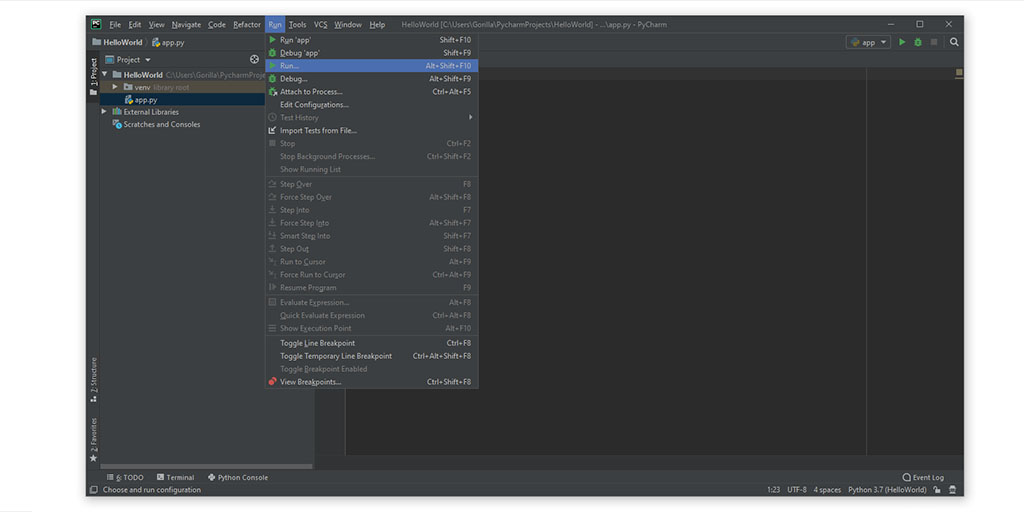Select Toggle Temporary Line Breakpoint entry
The image size is (1024, 512).
tap(372, 356)
